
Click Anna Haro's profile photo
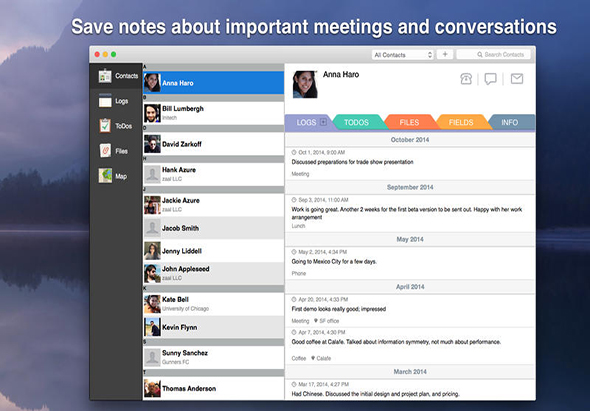(305, 84)
